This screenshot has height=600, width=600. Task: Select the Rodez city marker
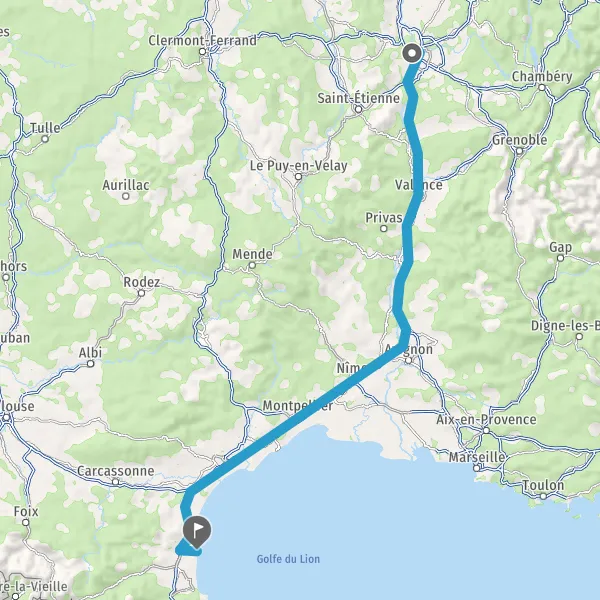(x=141, y=293)
